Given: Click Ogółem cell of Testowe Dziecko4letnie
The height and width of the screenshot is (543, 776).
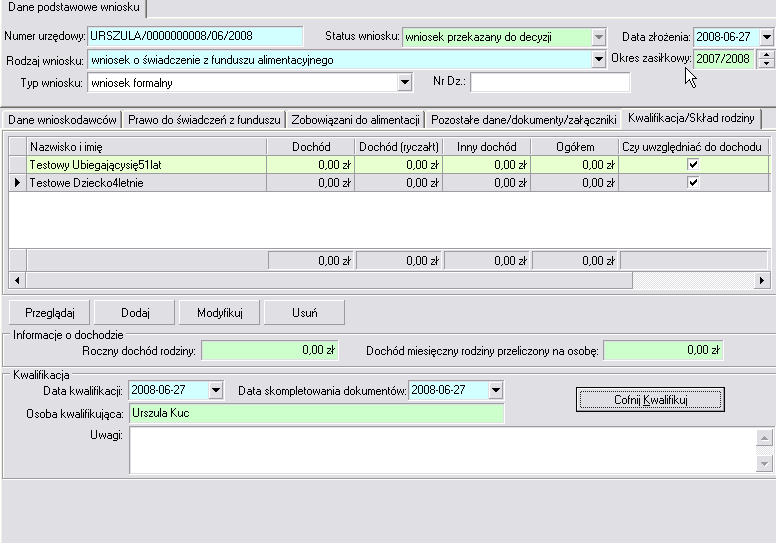Looking at the screenshot, I should tap(575, 182).
